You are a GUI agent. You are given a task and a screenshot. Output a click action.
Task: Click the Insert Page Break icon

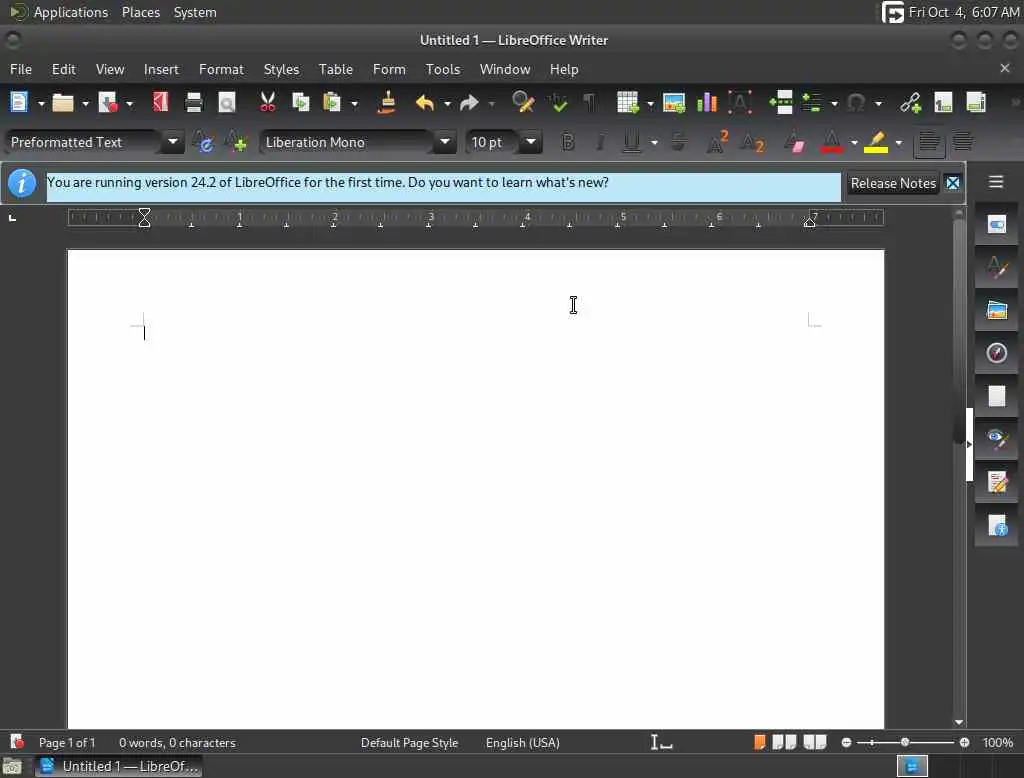coord(780,103)
